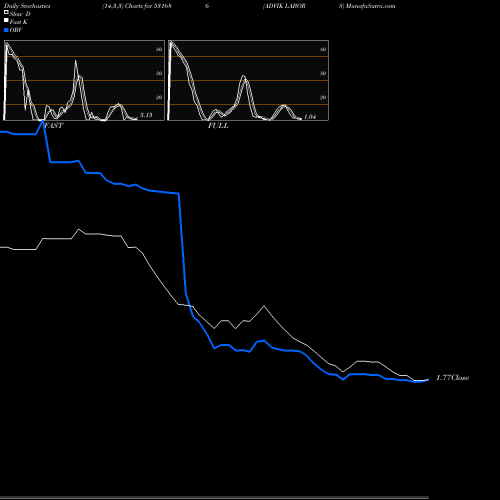
Task: Click the 20 level label in FULL chart
Action: [323, 98]
